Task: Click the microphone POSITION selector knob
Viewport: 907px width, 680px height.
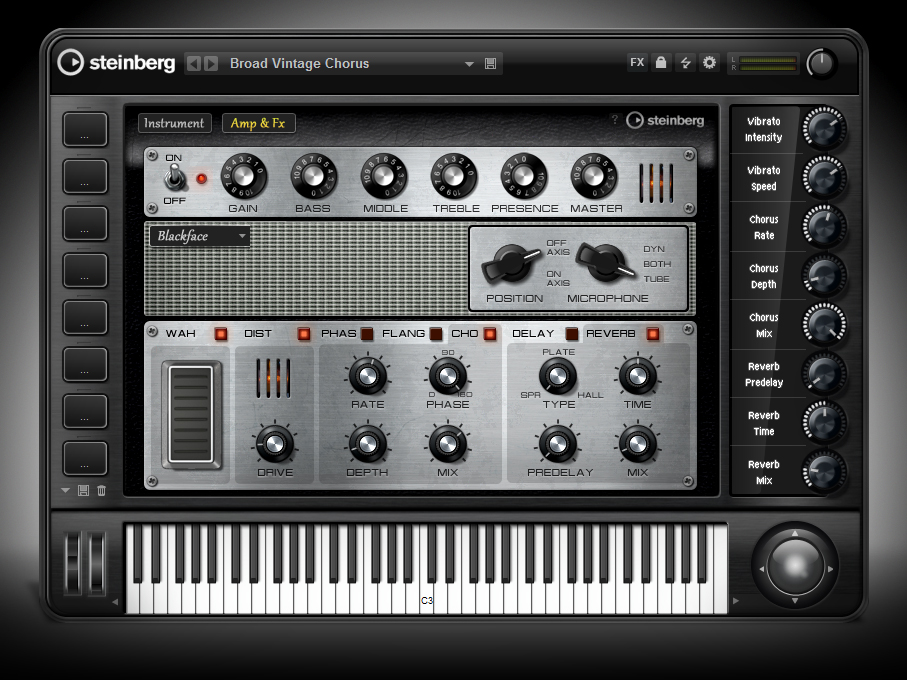Action: [x=511, y=263]
